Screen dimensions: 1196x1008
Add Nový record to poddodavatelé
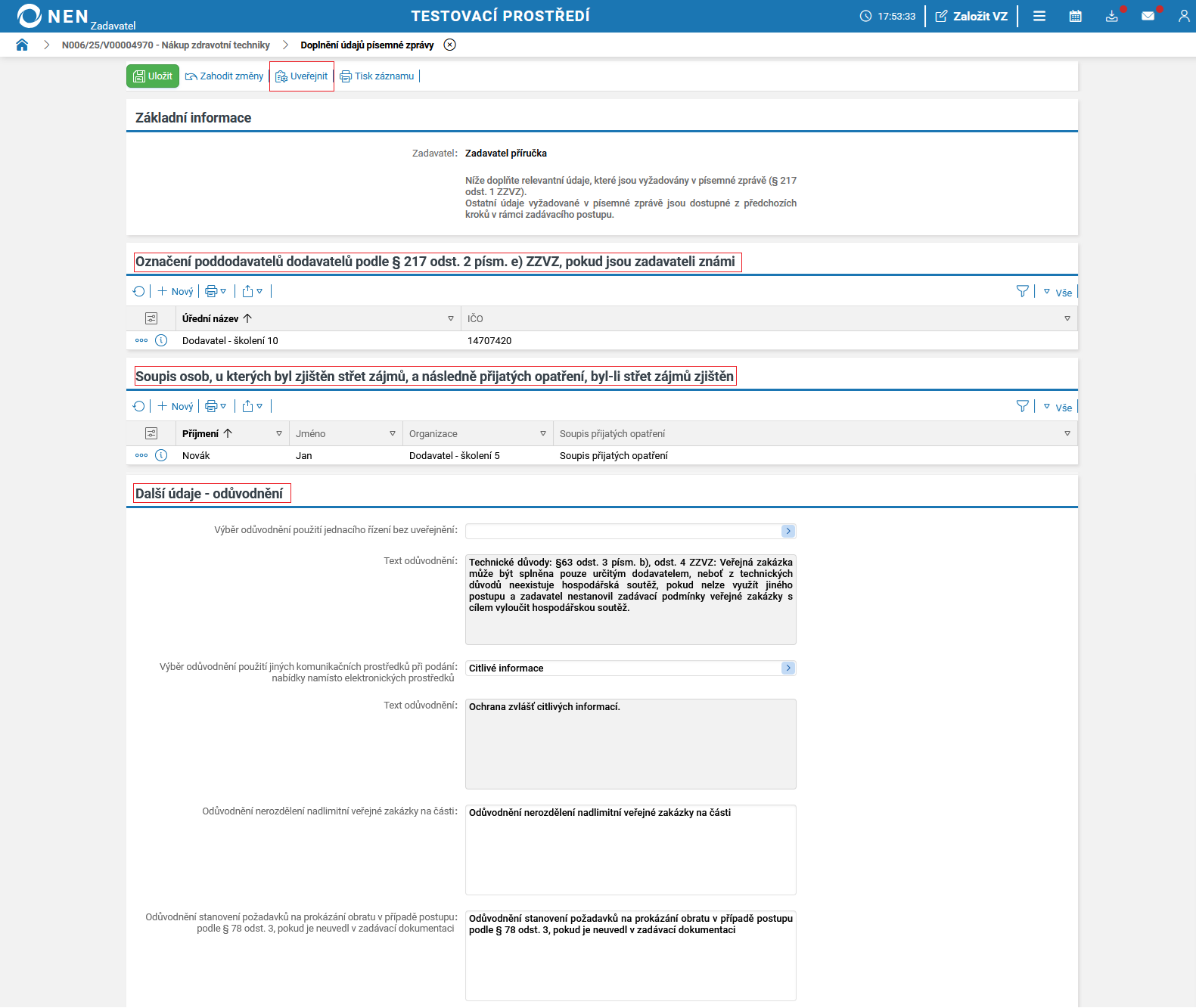[176, 291]
